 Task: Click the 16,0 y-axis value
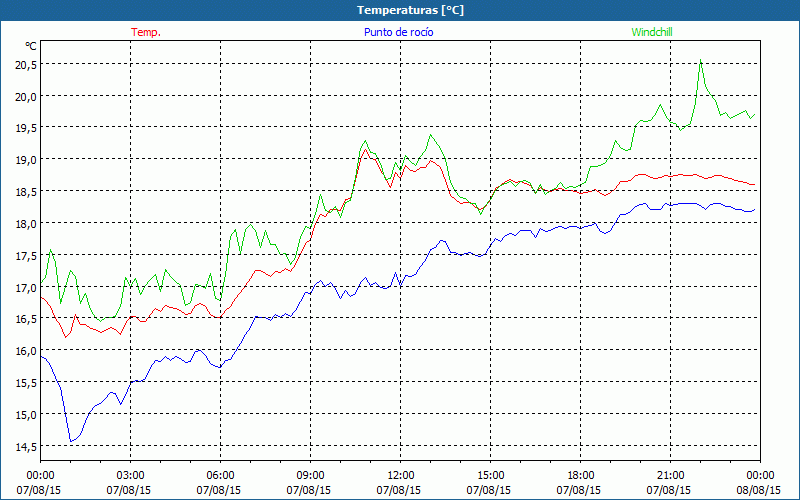point(26,351)
